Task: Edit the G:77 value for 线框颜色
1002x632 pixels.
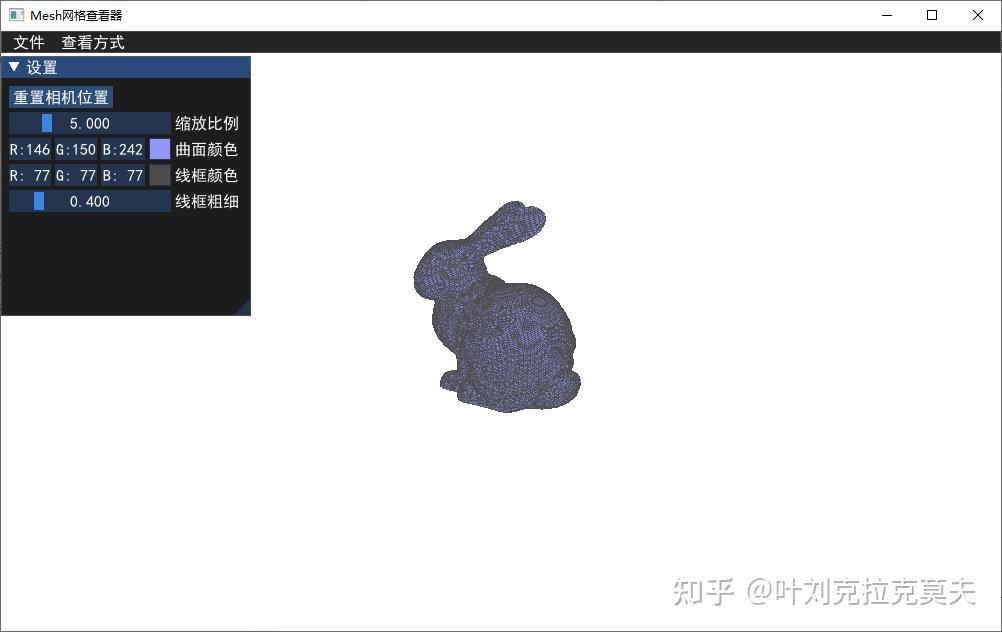Action: (76, 175)
